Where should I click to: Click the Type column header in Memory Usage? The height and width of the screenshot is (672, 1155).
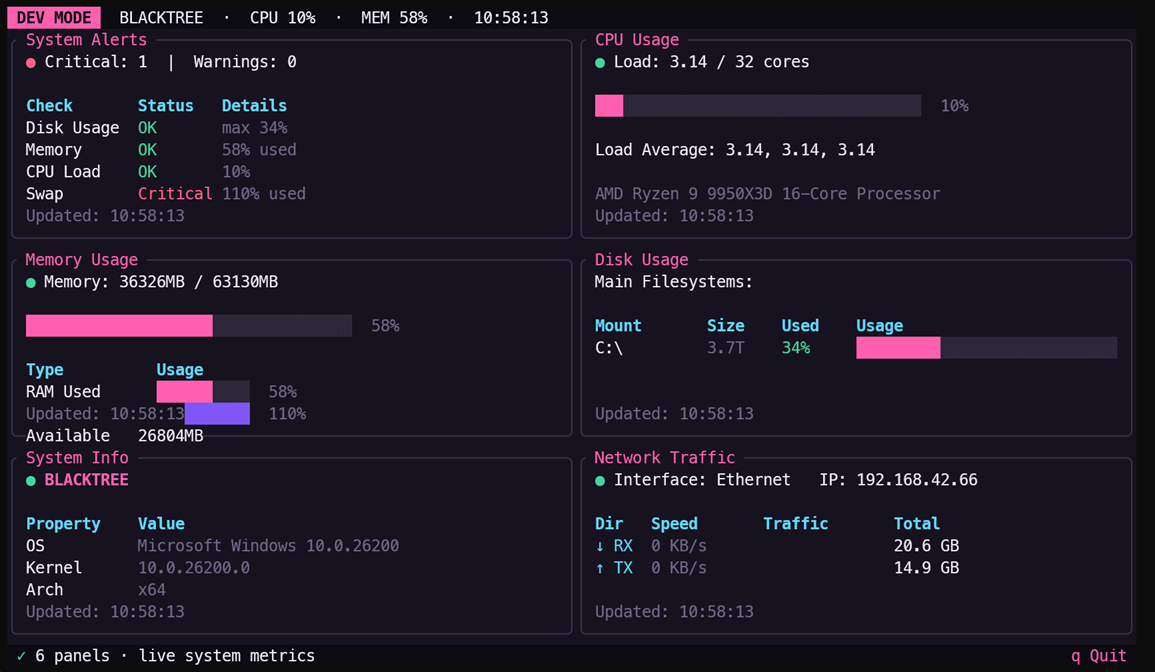[x=45, y=370]
